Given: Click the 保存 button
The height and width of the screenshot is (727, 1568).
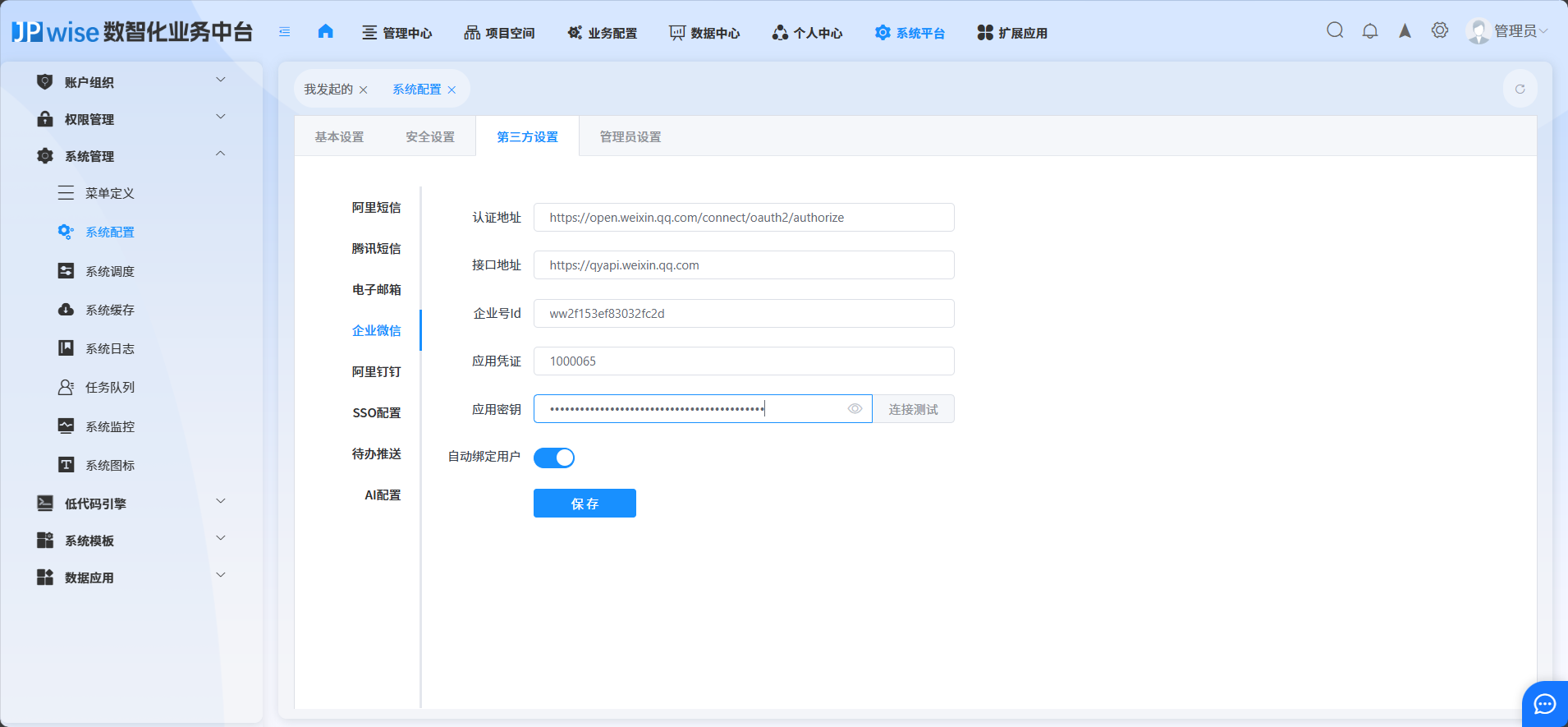Looking at the screenshot, I should (x=585, y=504).
